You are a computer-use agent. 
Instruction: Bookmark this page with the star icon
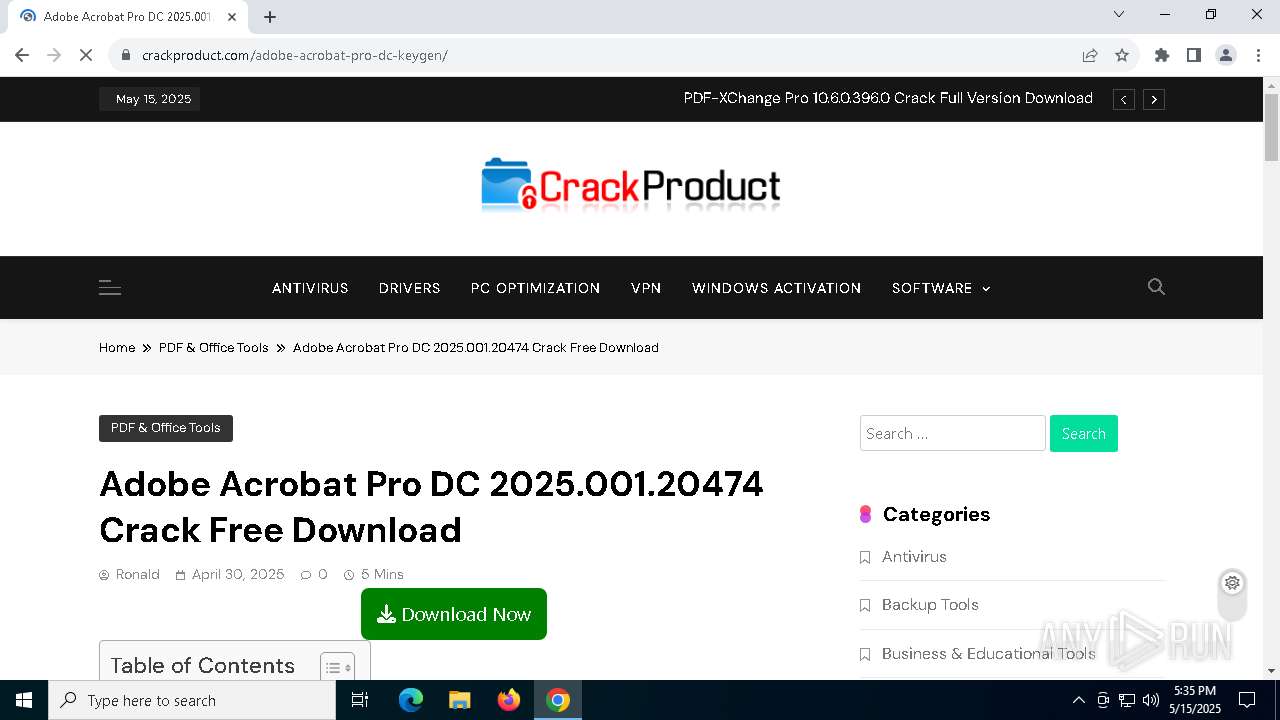click(1122, 55)
